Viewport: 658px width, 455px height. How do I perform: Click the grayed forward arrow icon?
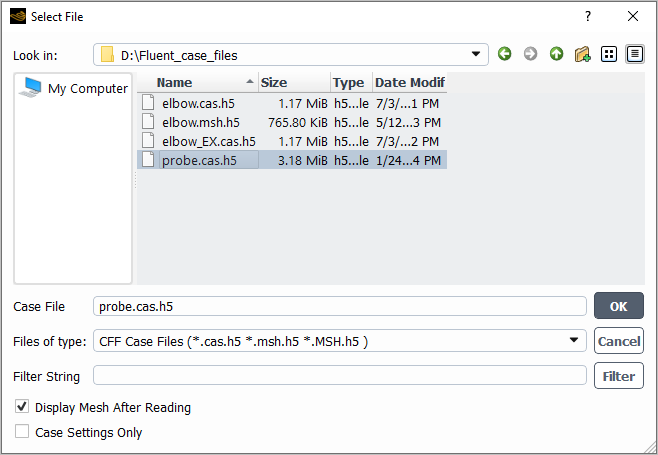pos(530,54)
